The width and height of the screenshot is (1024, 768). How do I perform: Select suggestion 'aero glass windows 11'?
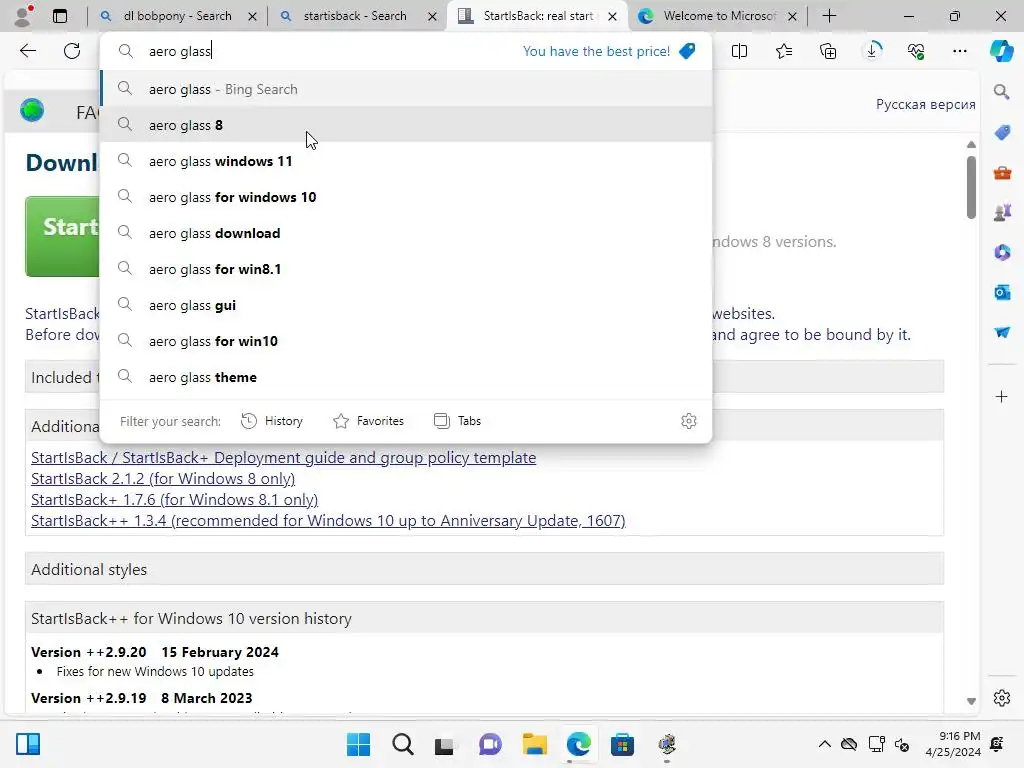[406, 161]
